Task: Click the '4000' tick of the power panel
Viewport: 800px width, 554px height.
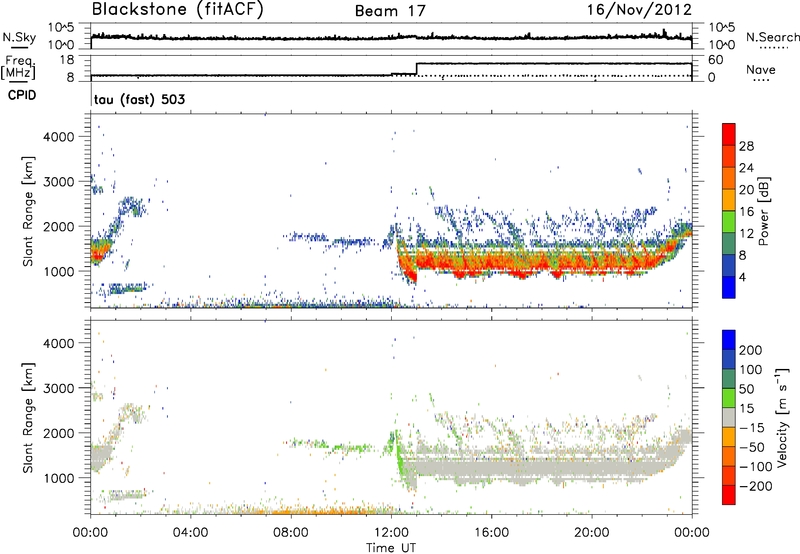Action: (58, 137)
